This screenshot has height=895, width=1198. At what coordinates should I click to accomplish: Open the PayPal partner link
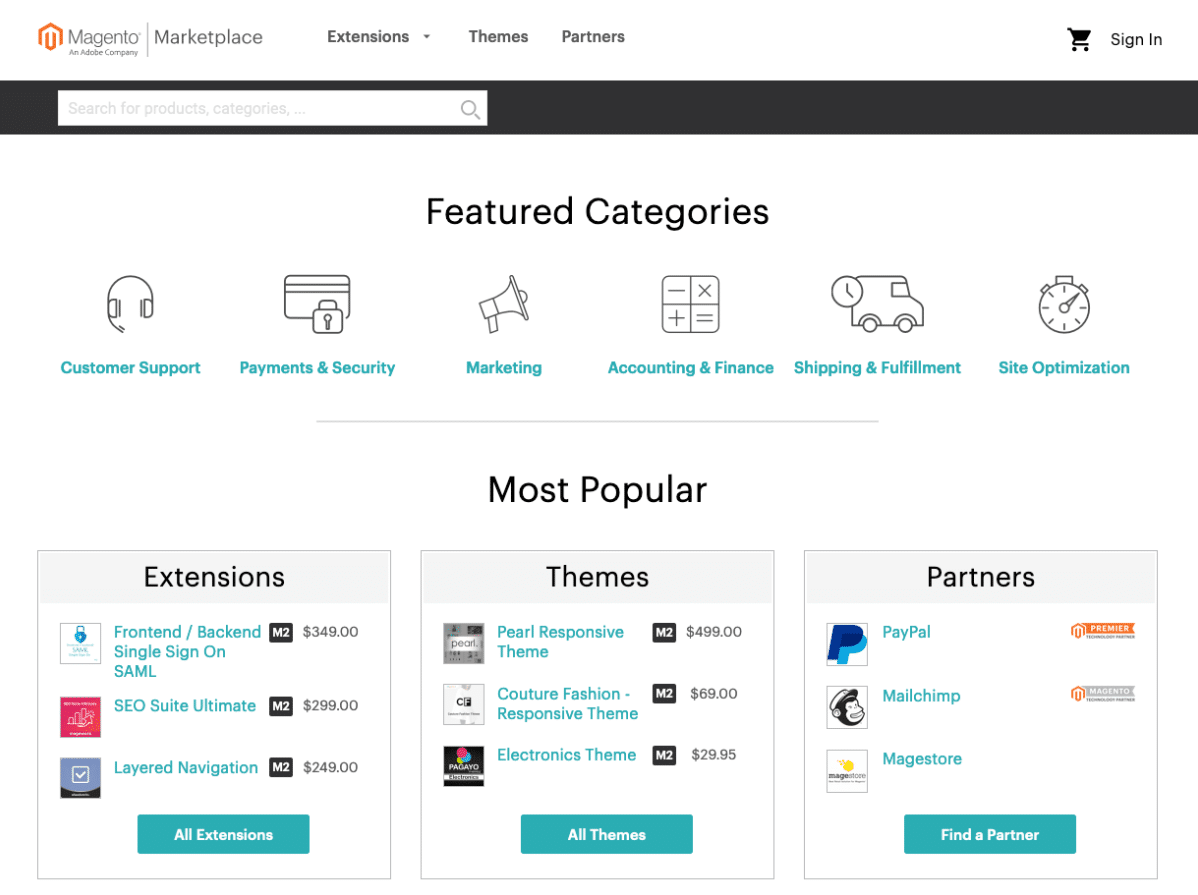(906, 632)
